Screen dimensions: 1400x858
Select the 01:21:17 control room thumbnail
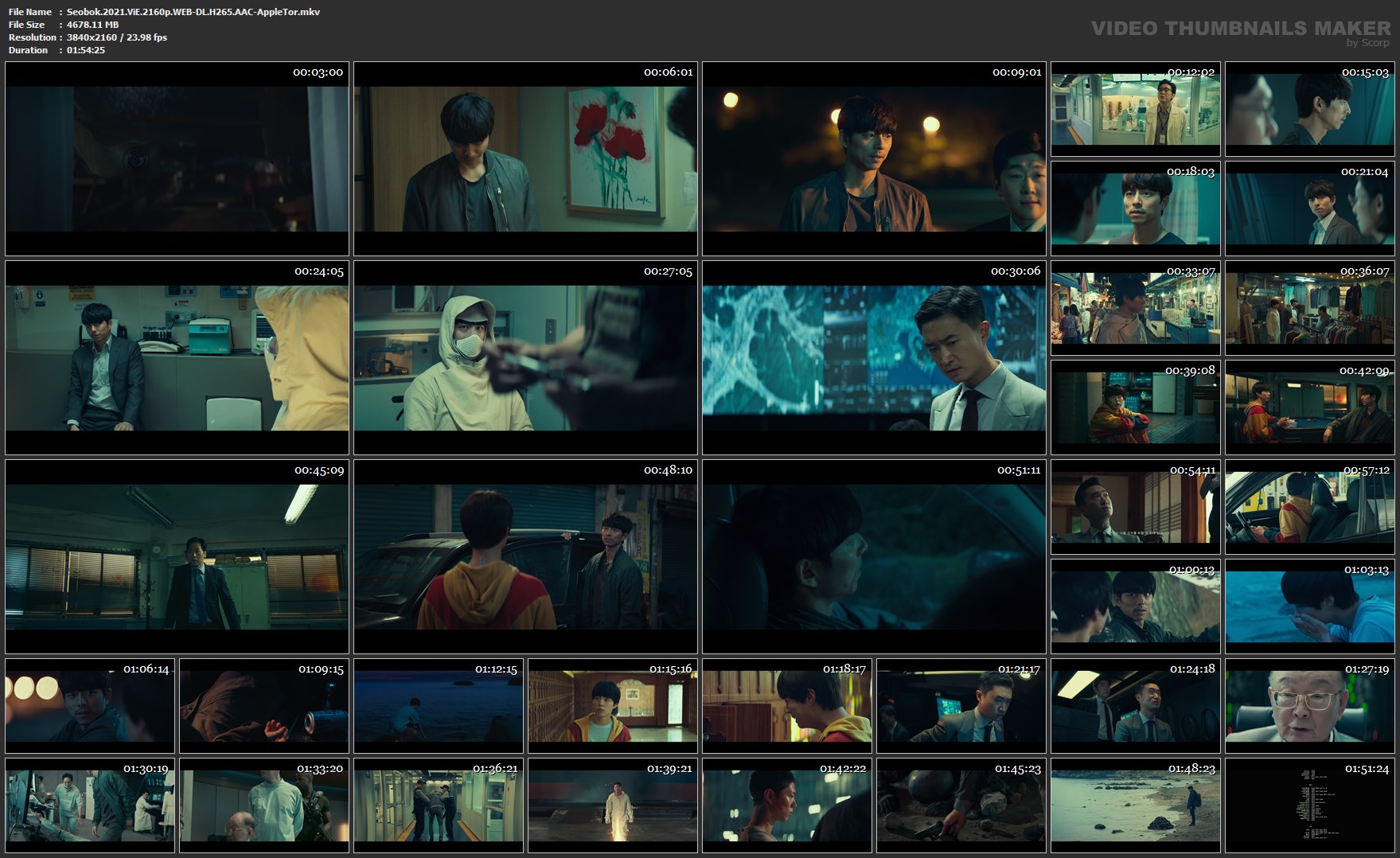(x=961, y=706)
